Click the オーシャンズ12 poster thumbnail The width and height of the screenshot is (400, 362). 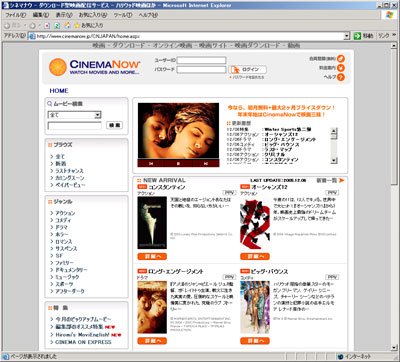(255, 223)
